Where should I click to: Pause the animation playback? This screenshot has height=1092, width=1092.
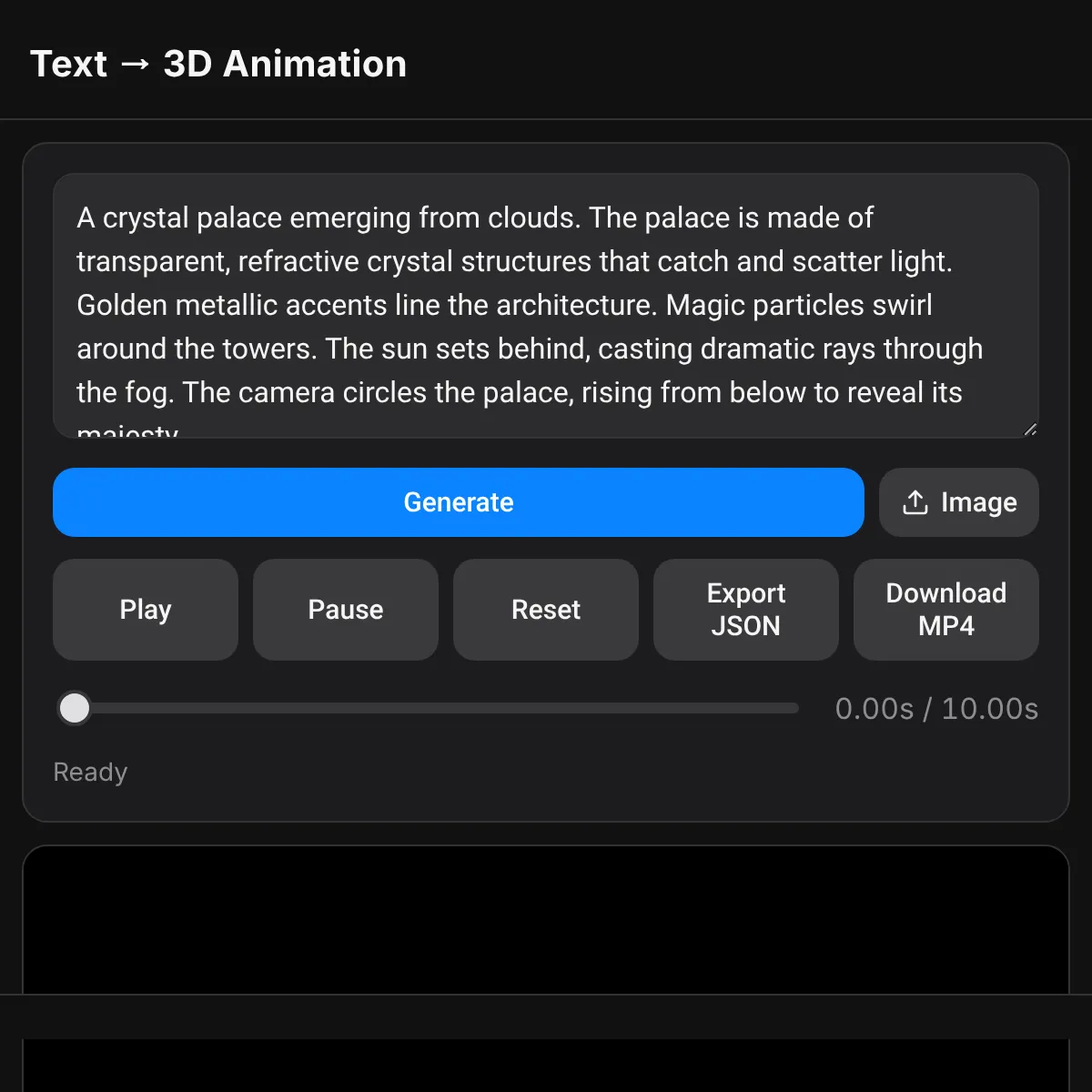346,610
